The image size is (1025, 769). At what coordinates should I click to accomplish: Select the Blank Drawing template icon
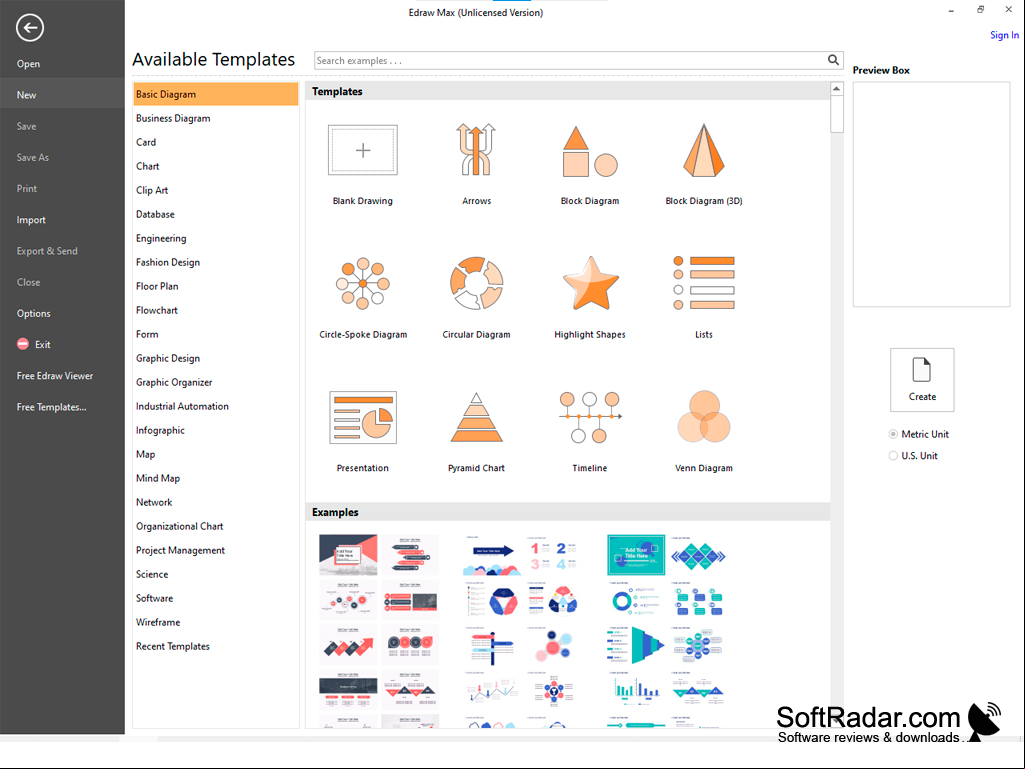pos(363,150)
